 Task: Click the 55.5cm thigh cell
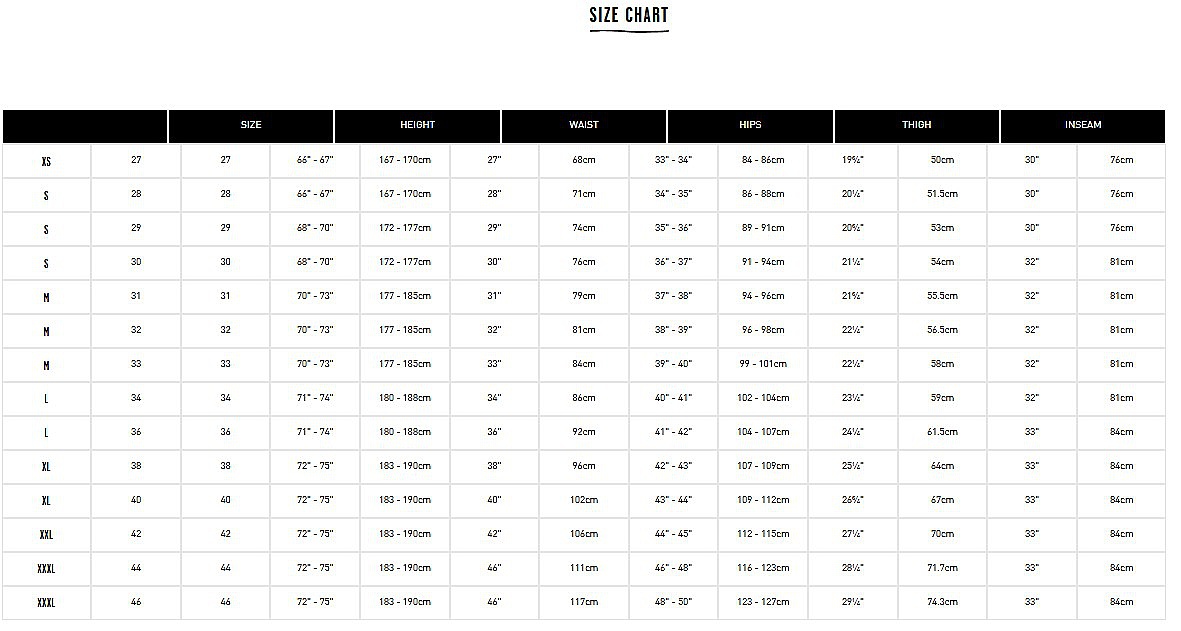tap(942, 297)
